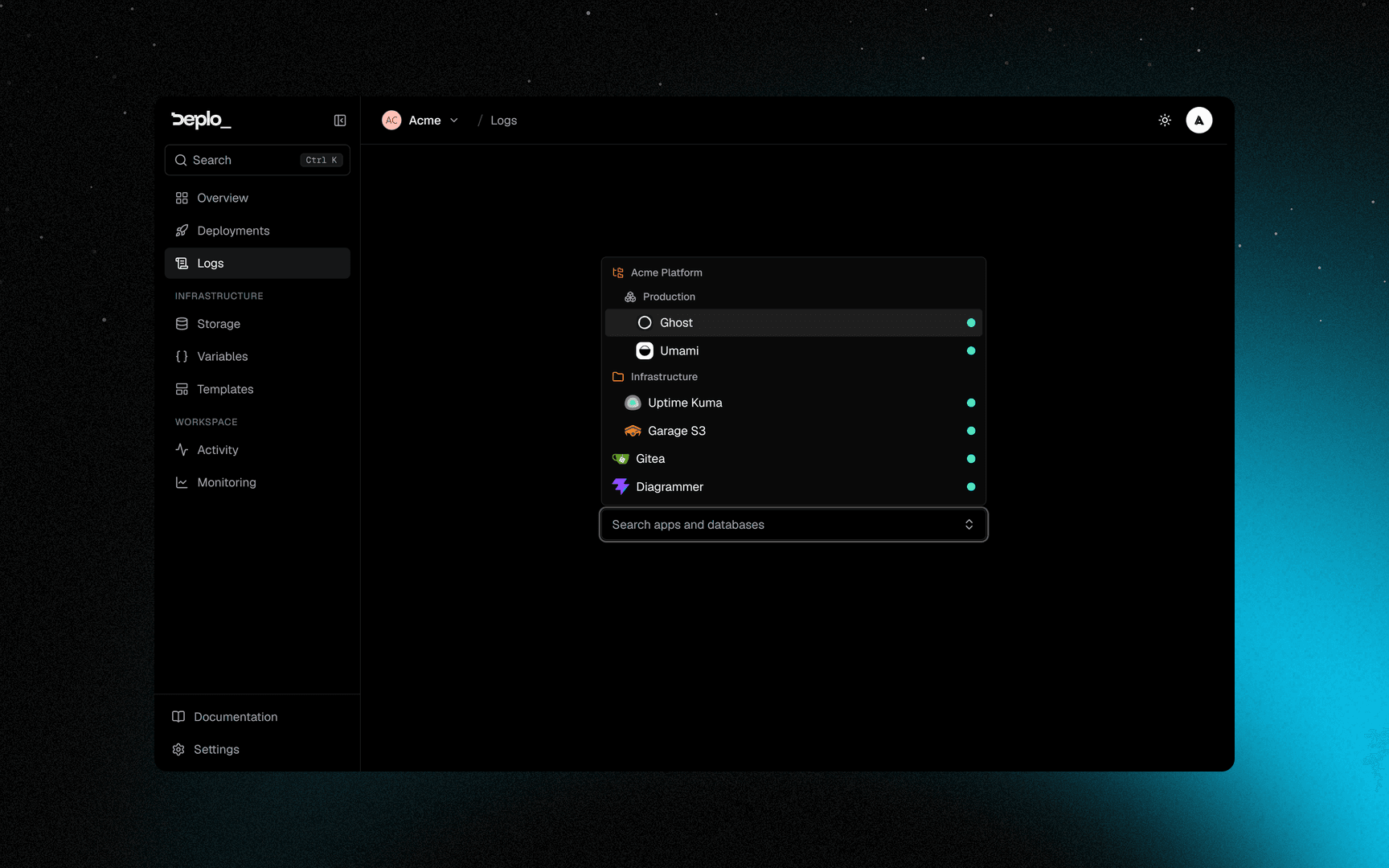The height and width of the screenshot is (868, 1389).
Task: View workspace Activity
Action: point(257,450)
